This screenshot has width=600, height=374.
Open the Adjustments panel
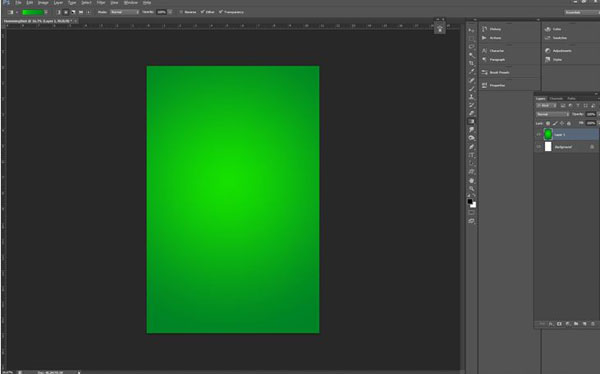point(558,51)
